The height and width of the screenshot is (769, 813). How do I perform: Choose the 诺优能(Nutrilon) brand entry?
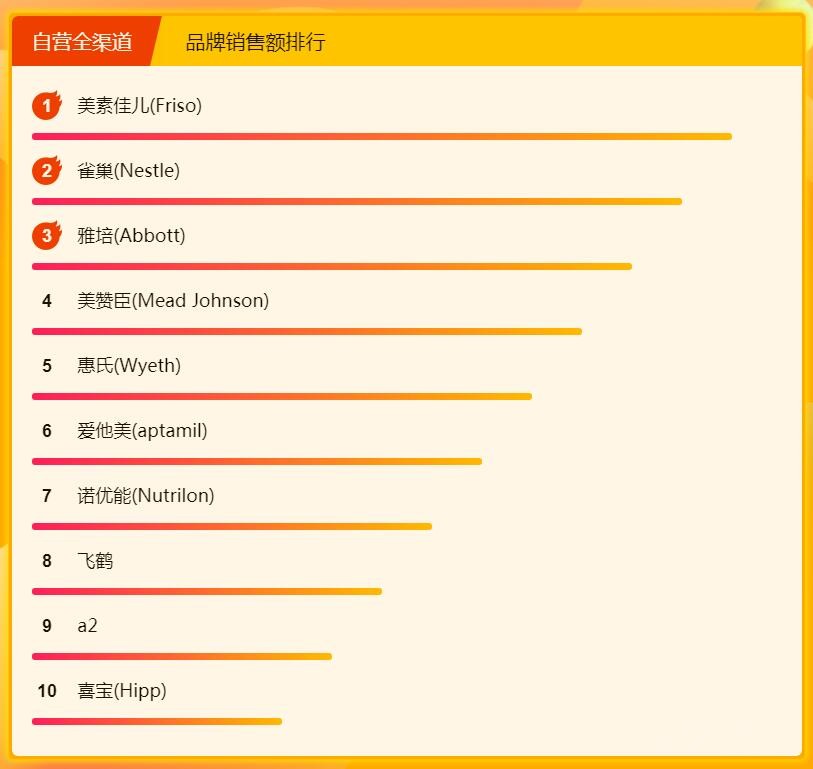click(145, 496)
